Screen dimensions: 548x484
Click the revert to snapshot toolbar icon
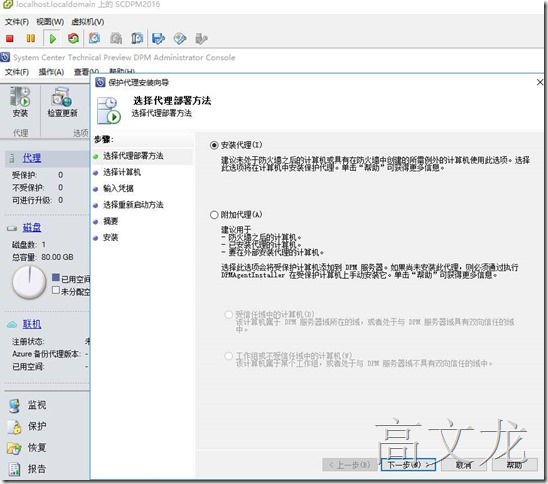tap(116, 38)
